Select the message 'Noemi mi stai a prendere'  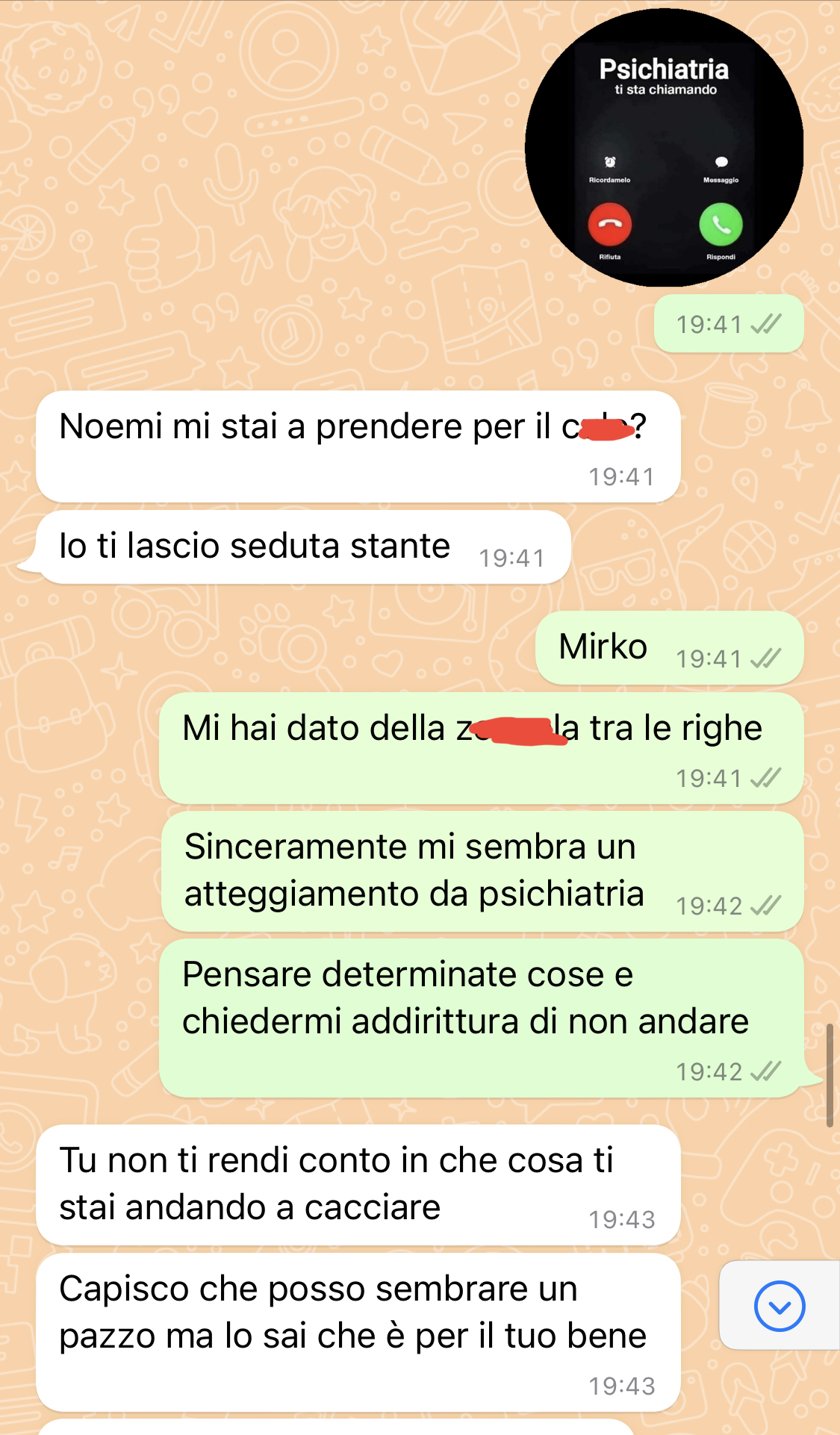[358, 446]
